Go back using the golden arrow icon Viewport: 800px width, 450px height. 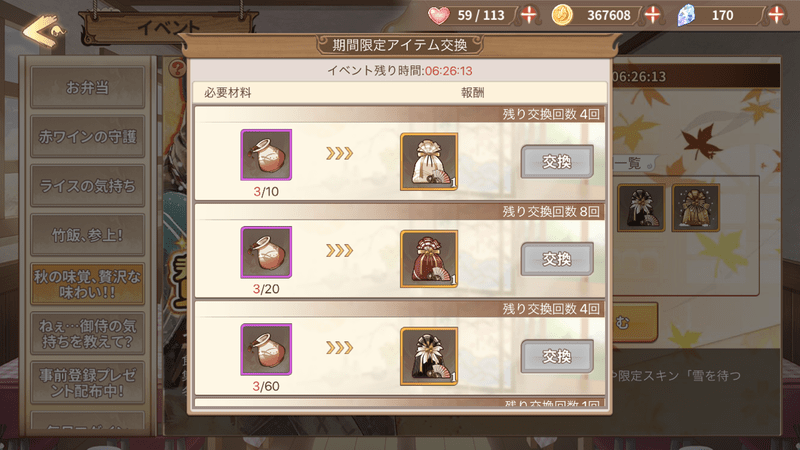[43, 30]
